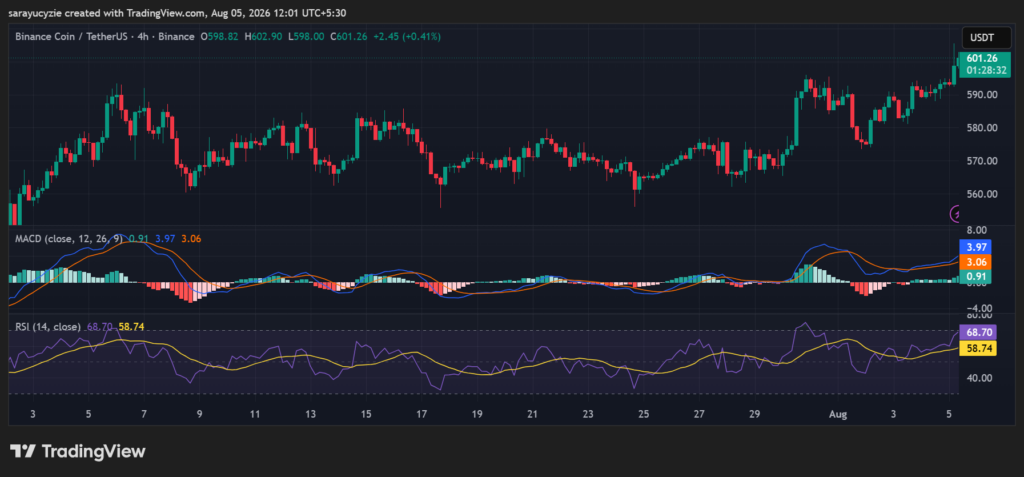Click the O598.82 open price value

(x=219, y=37)
